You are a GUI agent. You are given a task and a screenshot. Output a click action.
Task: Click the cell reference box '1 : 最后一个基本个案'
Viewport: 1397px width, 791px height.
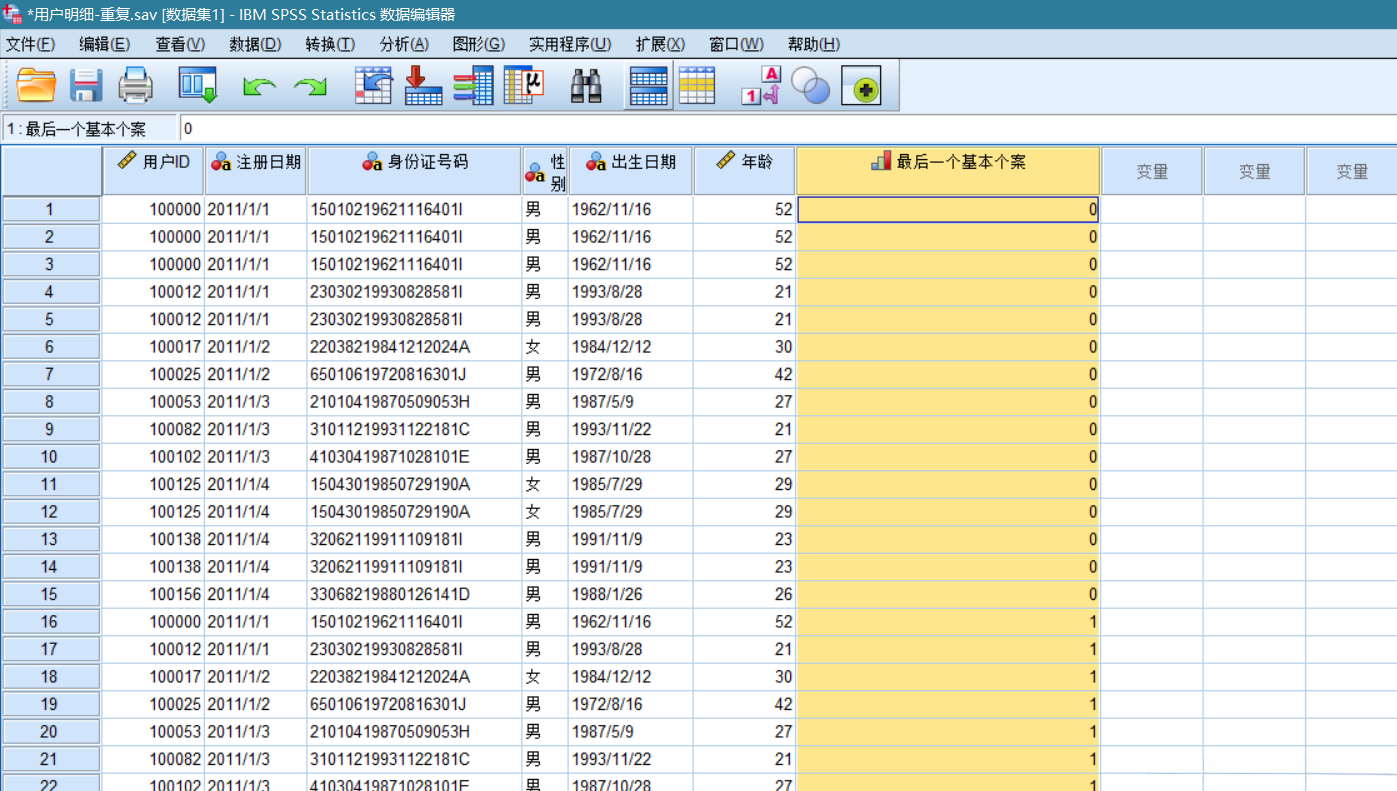click(89, 129)
